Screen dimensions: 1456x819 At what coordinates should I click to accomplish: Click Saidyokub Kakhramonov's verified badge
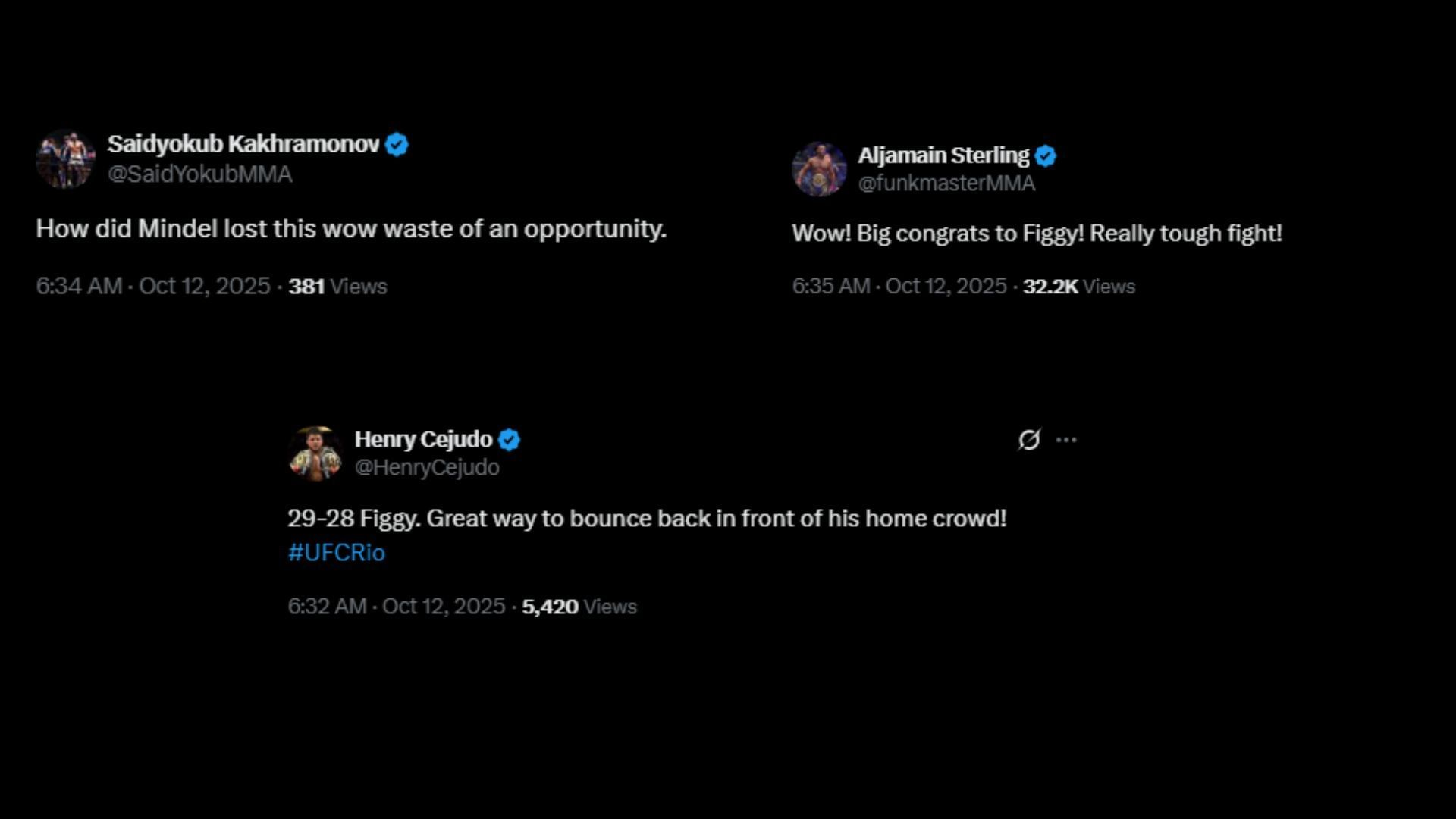[397, 144]
